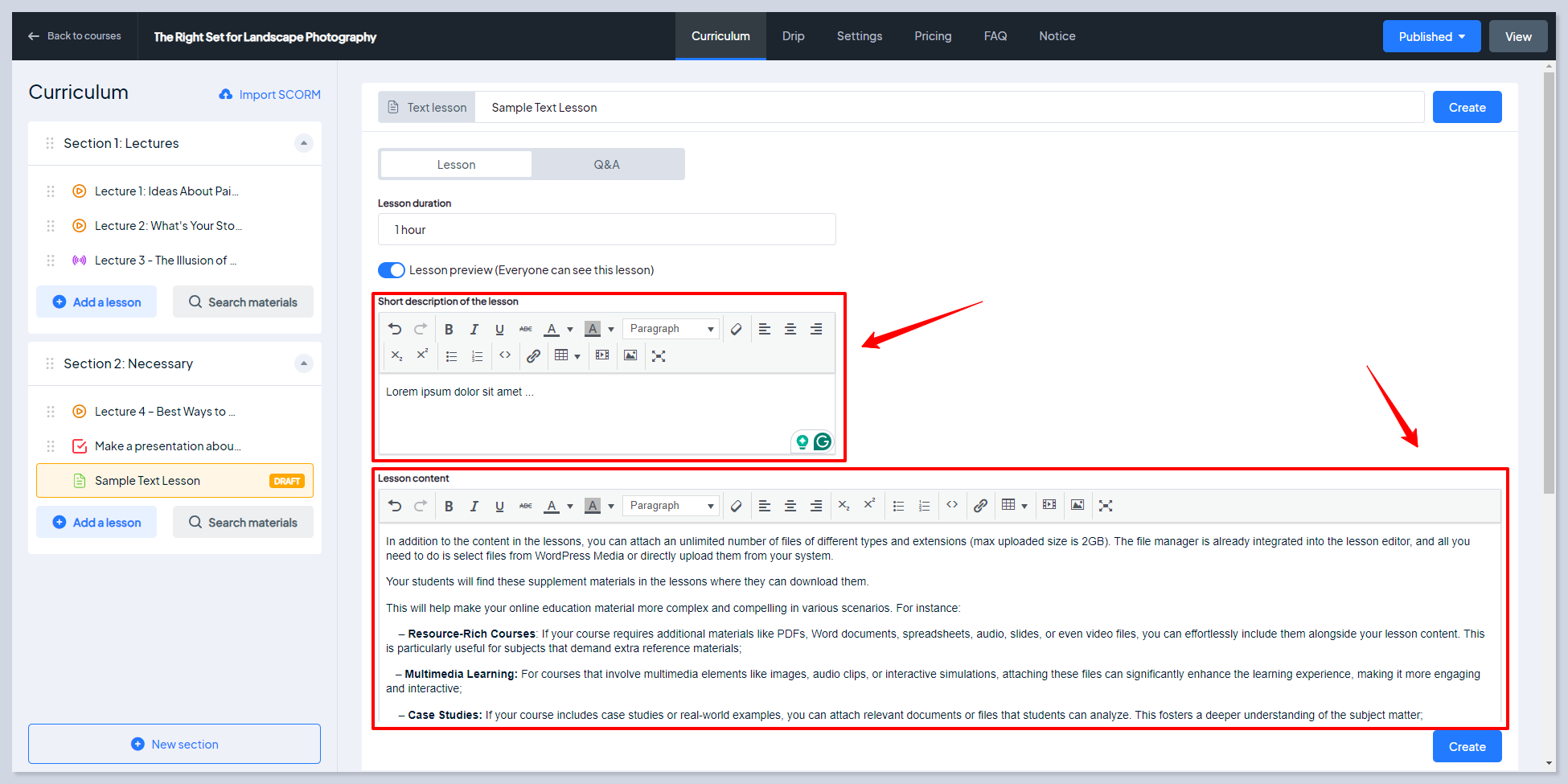Click the source code icon in Lesson content toolbar
The image size is (1568, 784).
[952, 505]
